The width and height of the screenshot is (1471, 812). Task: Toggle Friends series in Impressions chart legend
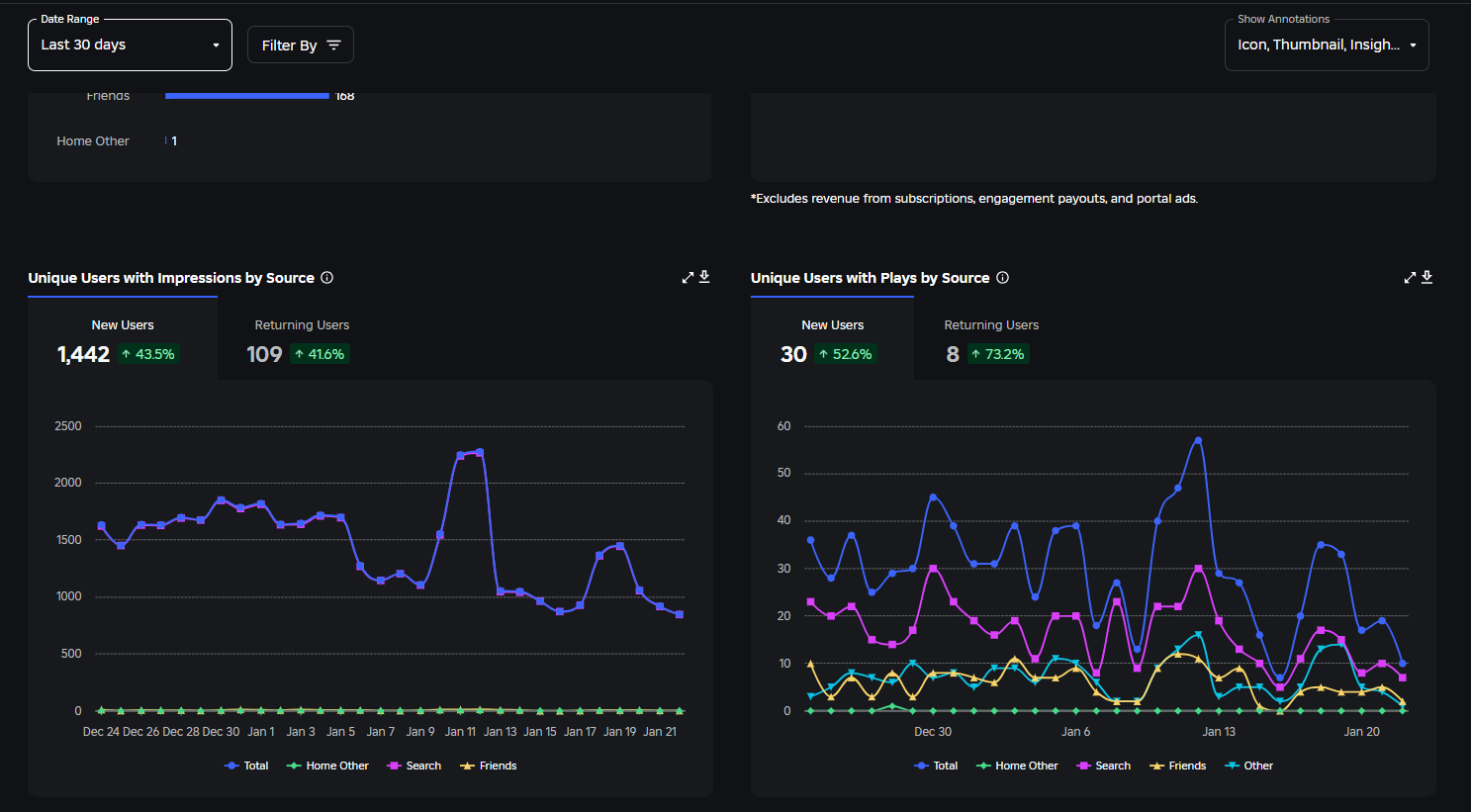[x=489, y=766]
